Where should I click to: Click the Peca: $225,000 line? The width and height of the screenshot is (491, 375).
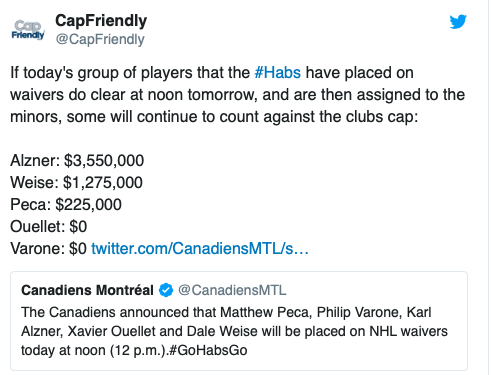click(66, 205)
